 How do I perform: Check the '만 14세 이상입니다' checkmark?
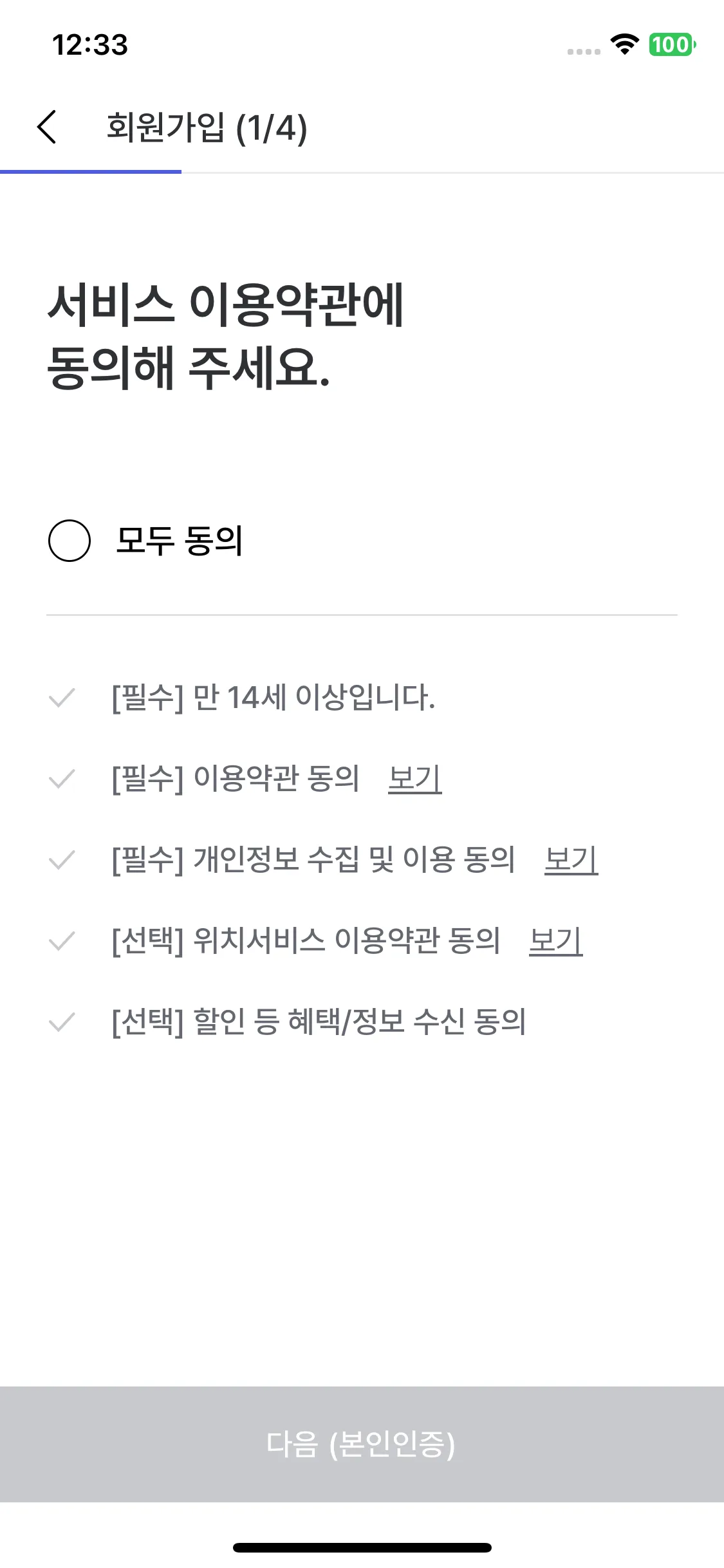62,698
